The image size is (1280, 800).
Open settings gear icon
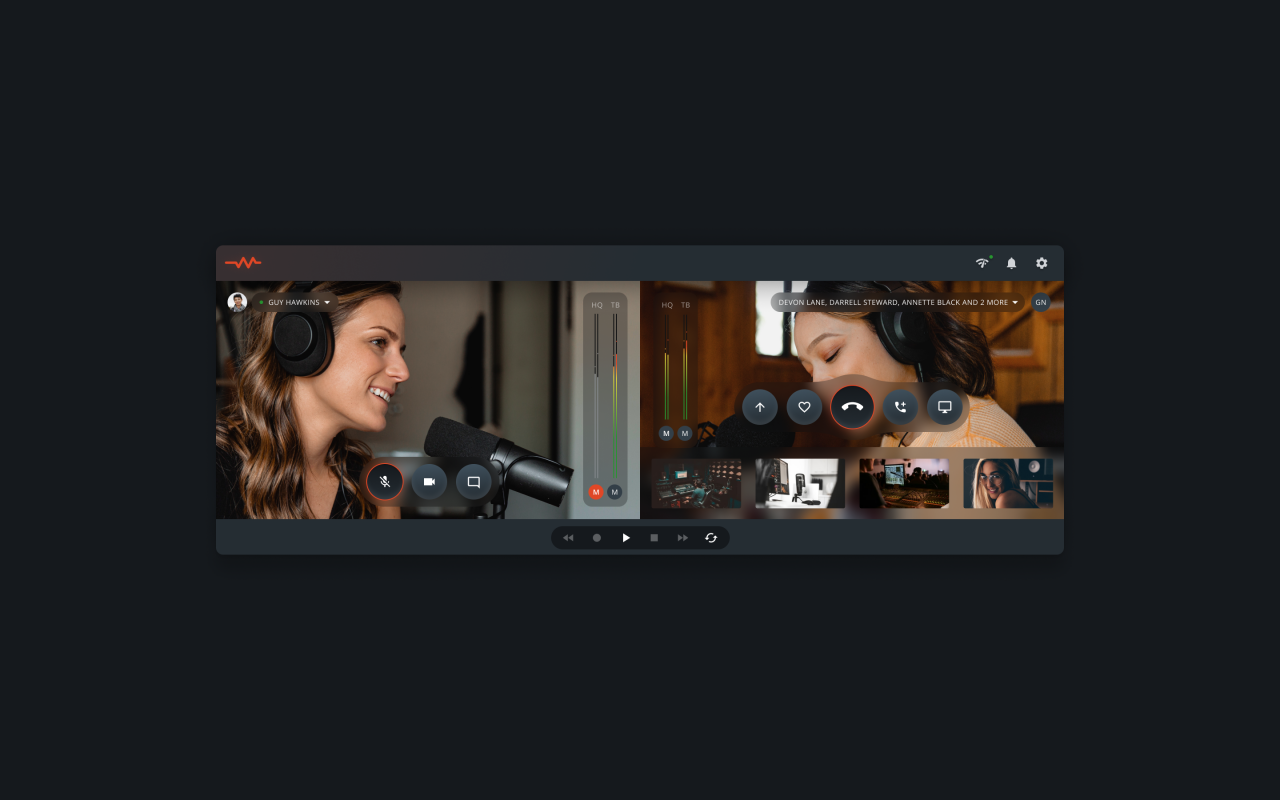coord(1041,263)
